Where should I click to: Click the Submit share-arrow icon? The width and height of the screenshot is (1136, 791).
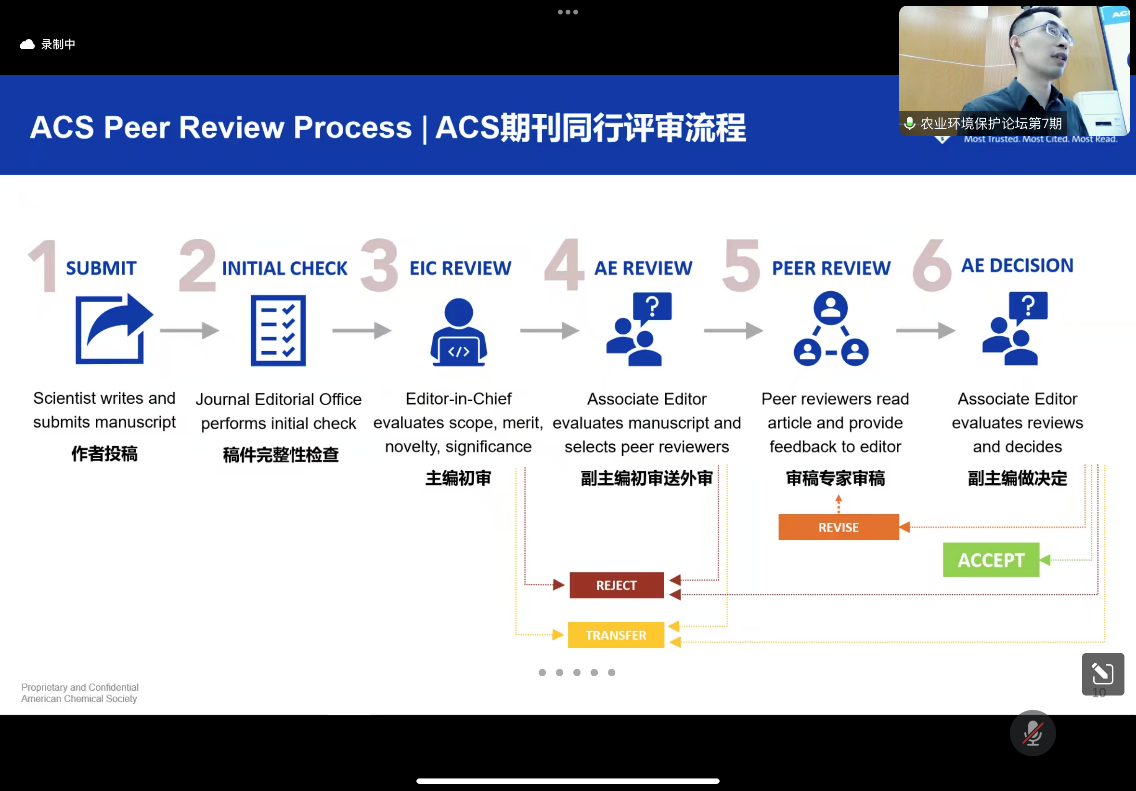pyautogui.click(x=114, y=330)
